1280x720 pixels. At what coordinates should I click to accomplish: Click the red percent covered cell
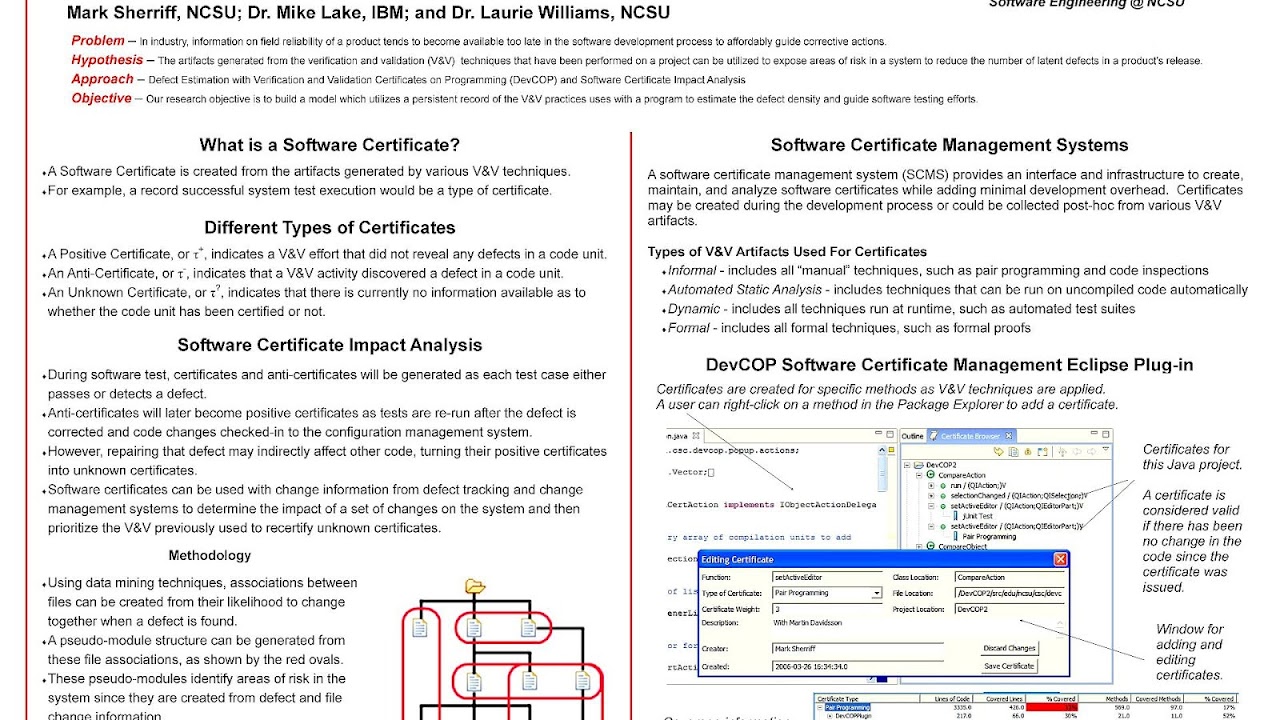coord(1052,707)
